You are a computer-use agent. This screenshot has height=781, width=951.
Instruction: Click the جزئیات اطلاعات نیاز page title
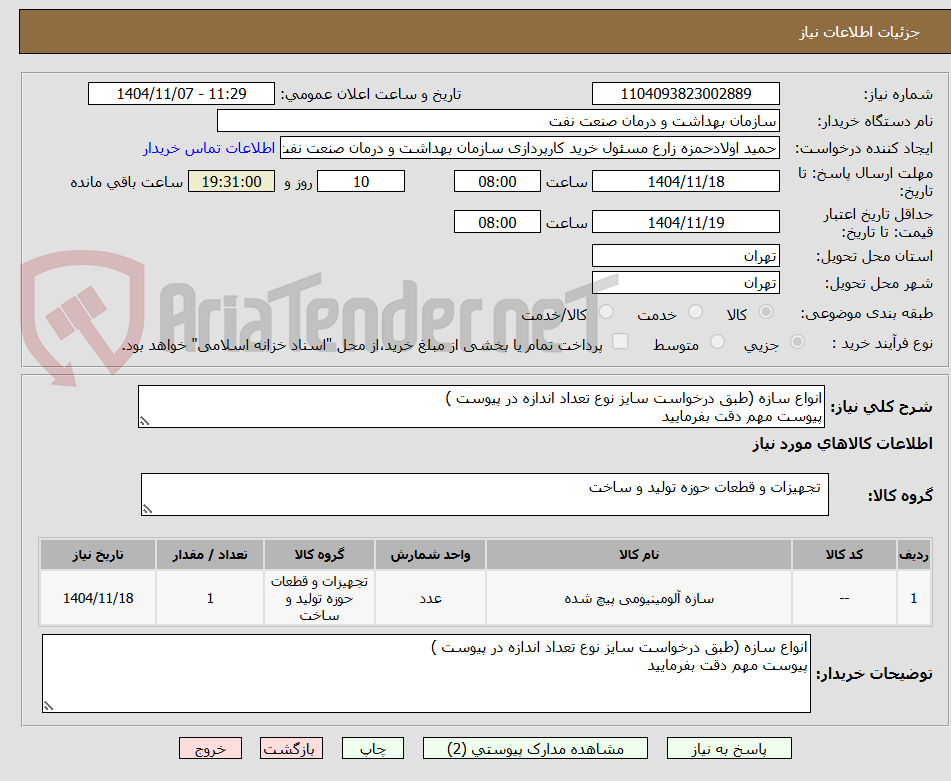point(859,32)
